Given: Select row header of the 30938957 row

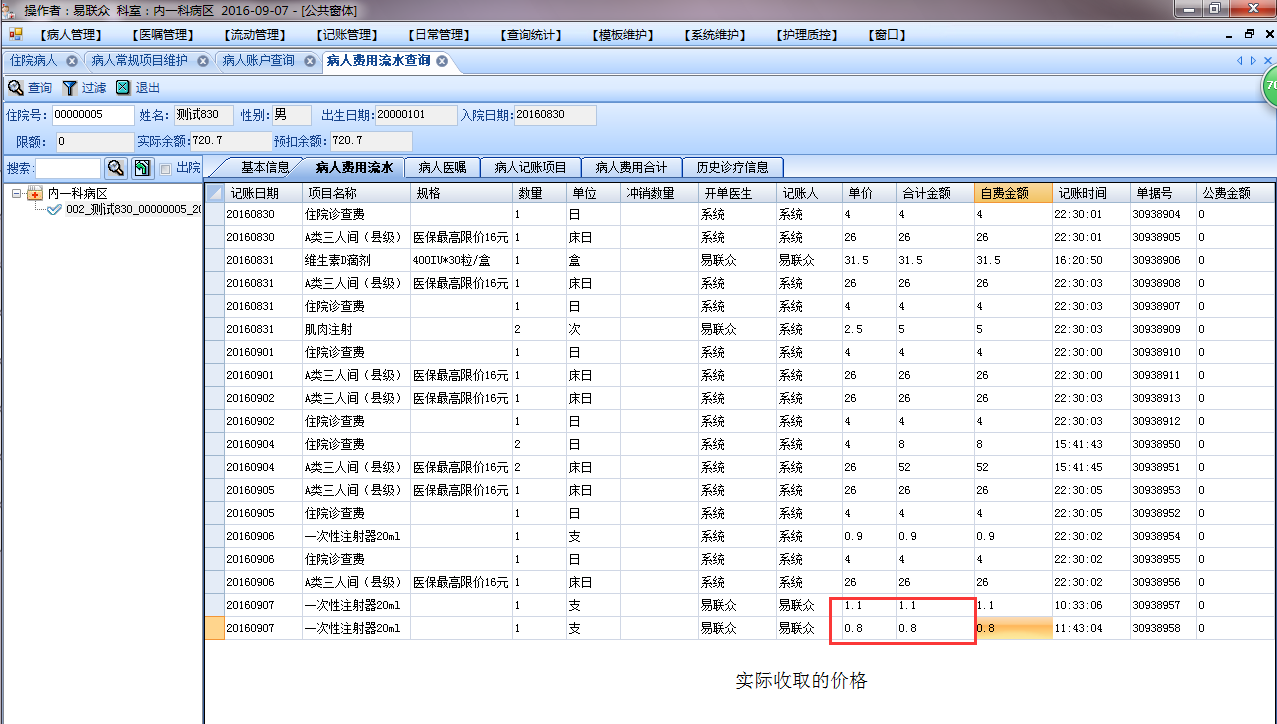Looking at the screenshot, I should 214,605.
